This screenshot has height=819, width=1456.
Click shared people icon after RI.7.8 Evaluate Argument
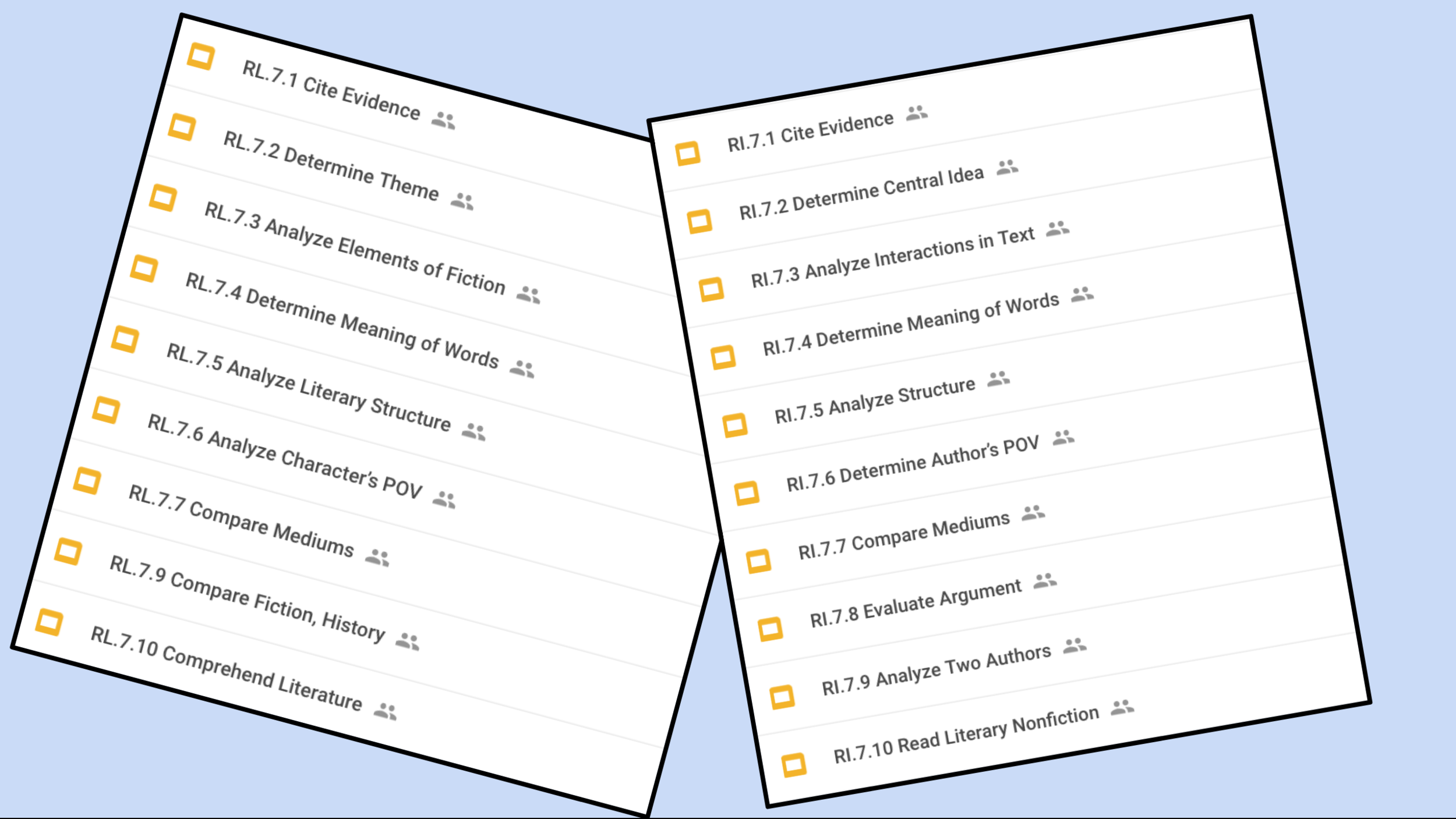click(x=1045, y=580)
